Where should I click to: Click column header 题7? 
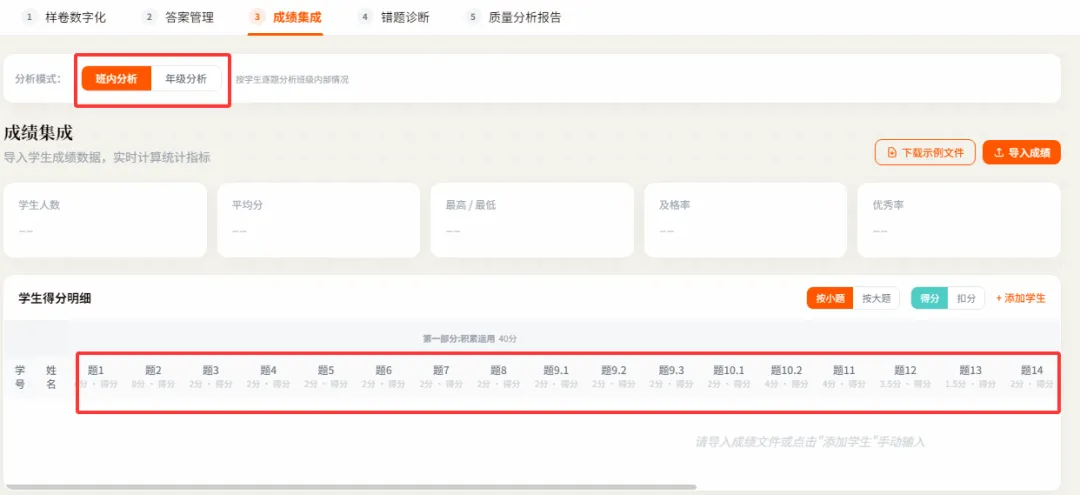(442, 370)
